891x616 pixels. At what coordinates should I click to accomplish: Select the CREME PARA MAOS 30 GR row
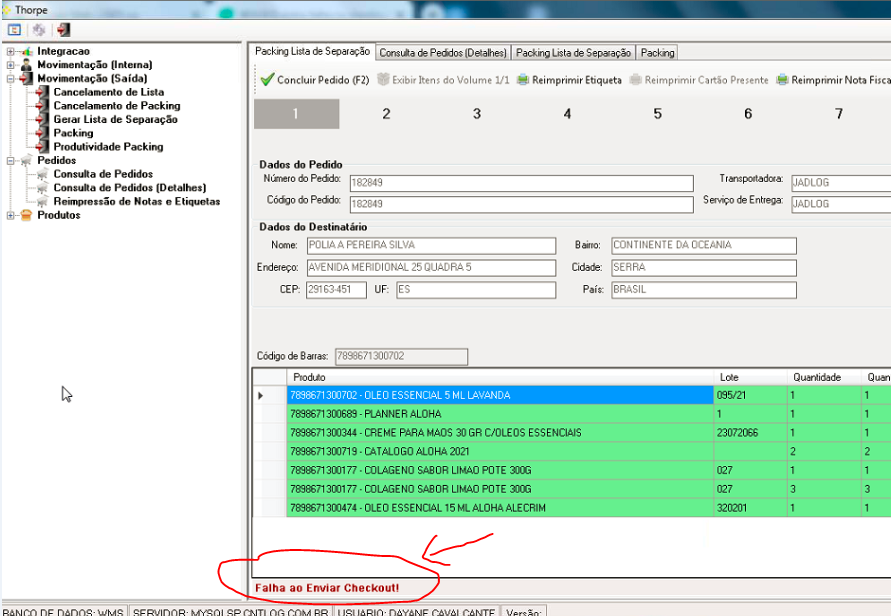571,432
